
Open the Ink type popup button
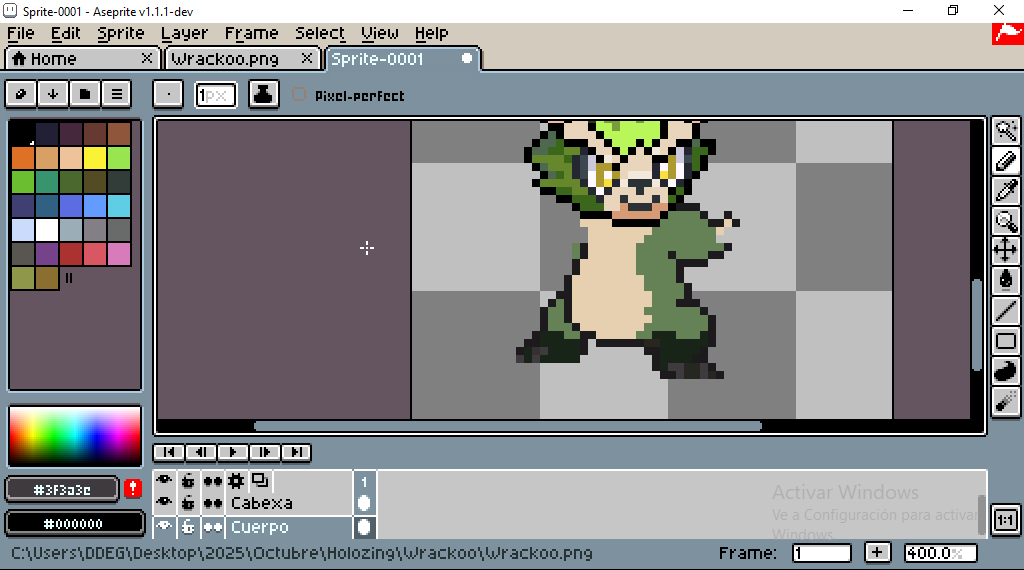263,95
